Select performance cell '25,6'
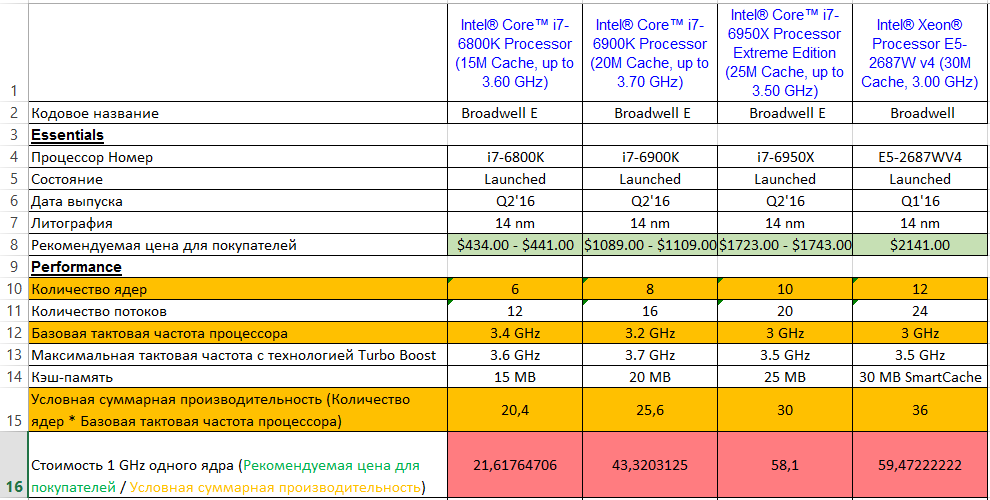The height and width of the screenshot is (500, 990). coord(650,410)
